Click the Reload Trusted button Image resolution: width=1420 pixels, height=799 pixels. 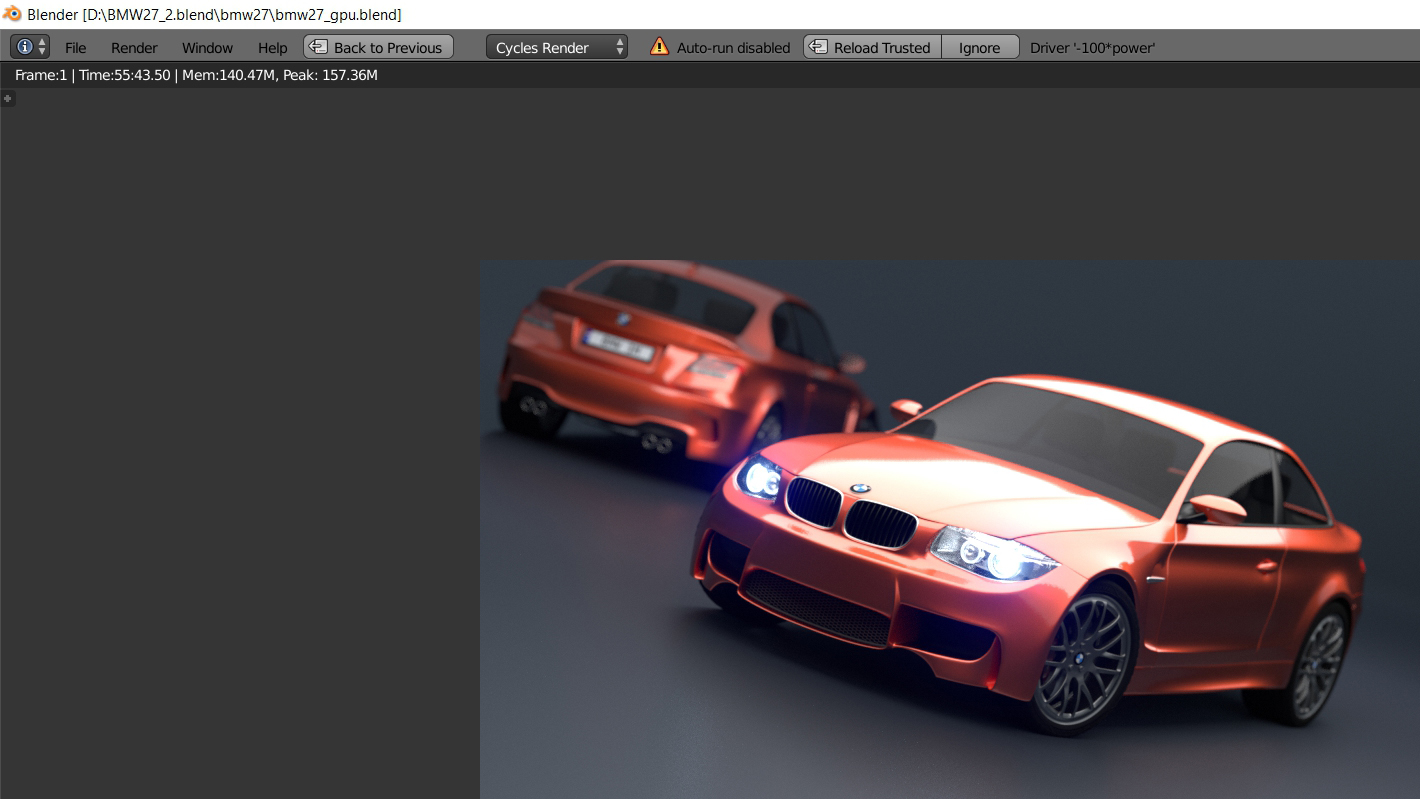tap(872, 47)
